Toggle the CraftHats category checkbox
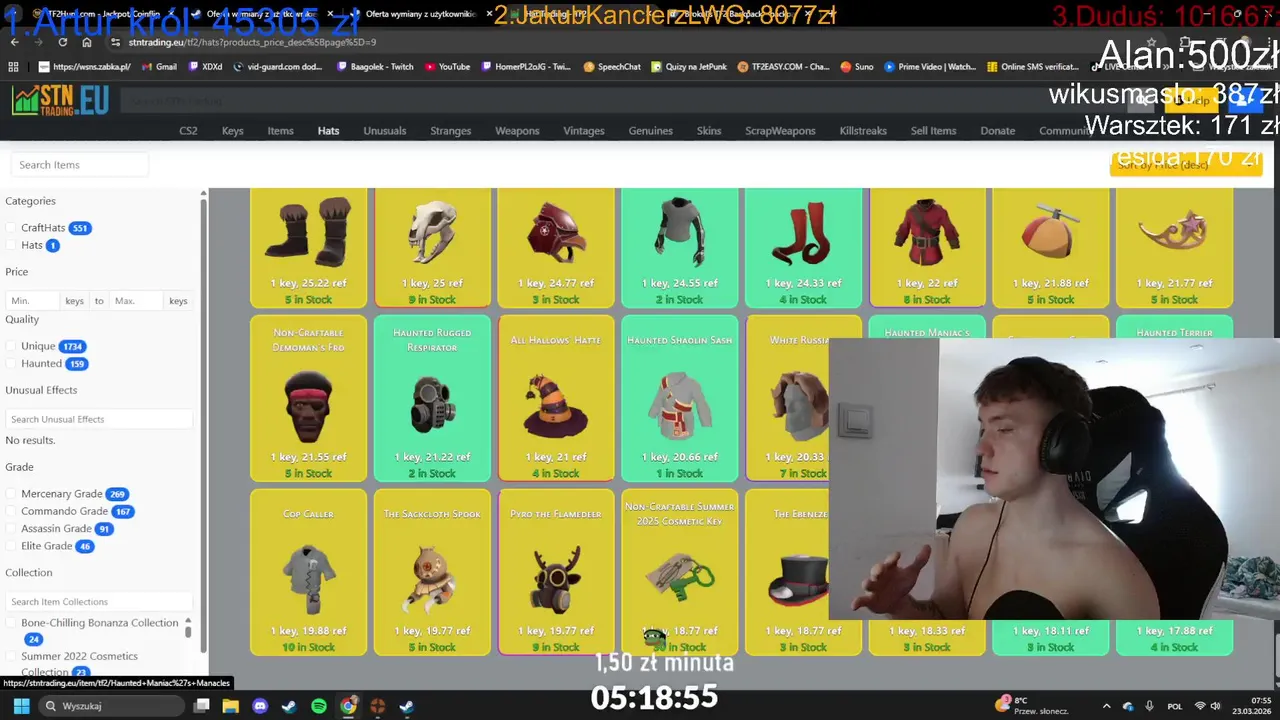 [12, 228]
